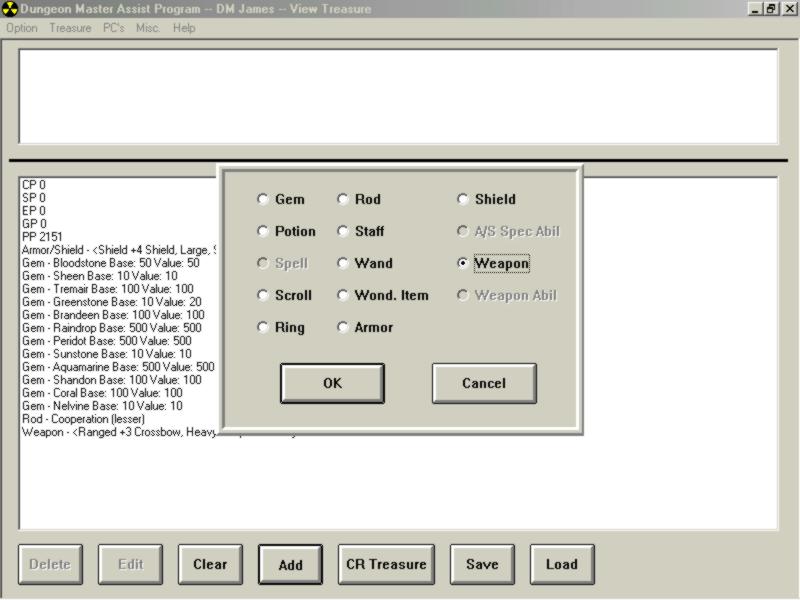
Task: Click the empty text box at top
Action: (398, 96)
